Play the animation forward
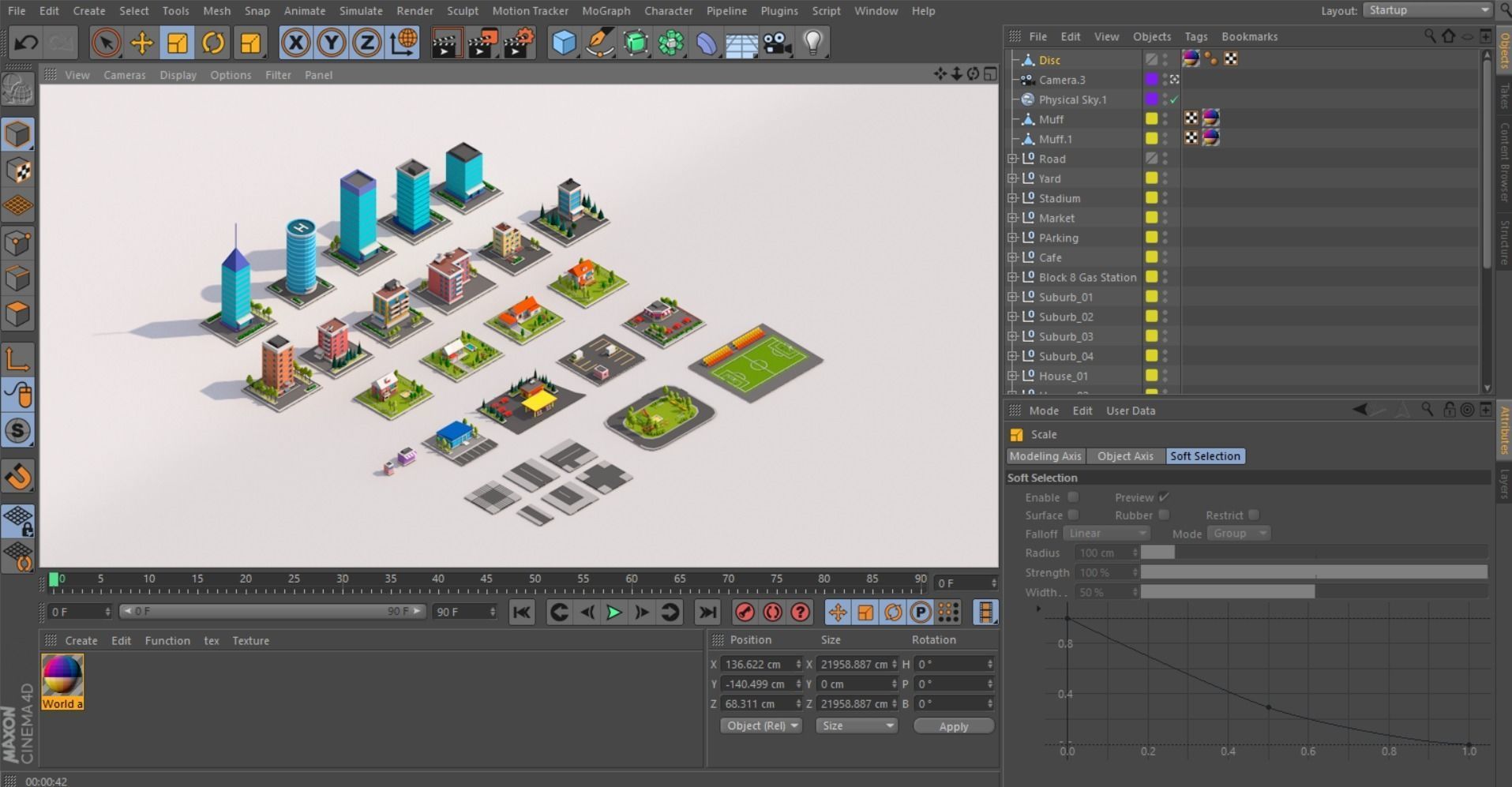 (x=614, y=613)
